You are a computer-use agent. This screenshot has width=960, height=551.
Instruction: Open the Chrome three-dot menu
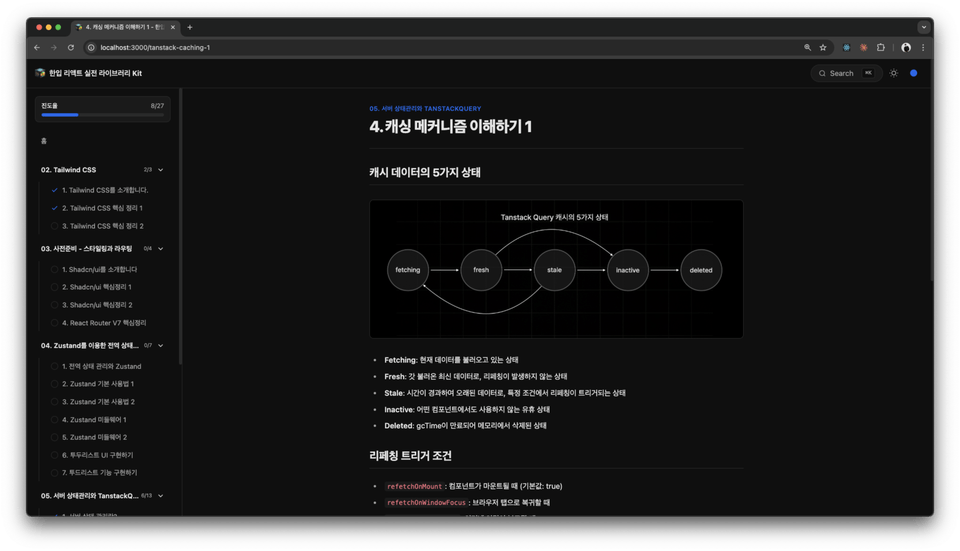tap(923, 47)
